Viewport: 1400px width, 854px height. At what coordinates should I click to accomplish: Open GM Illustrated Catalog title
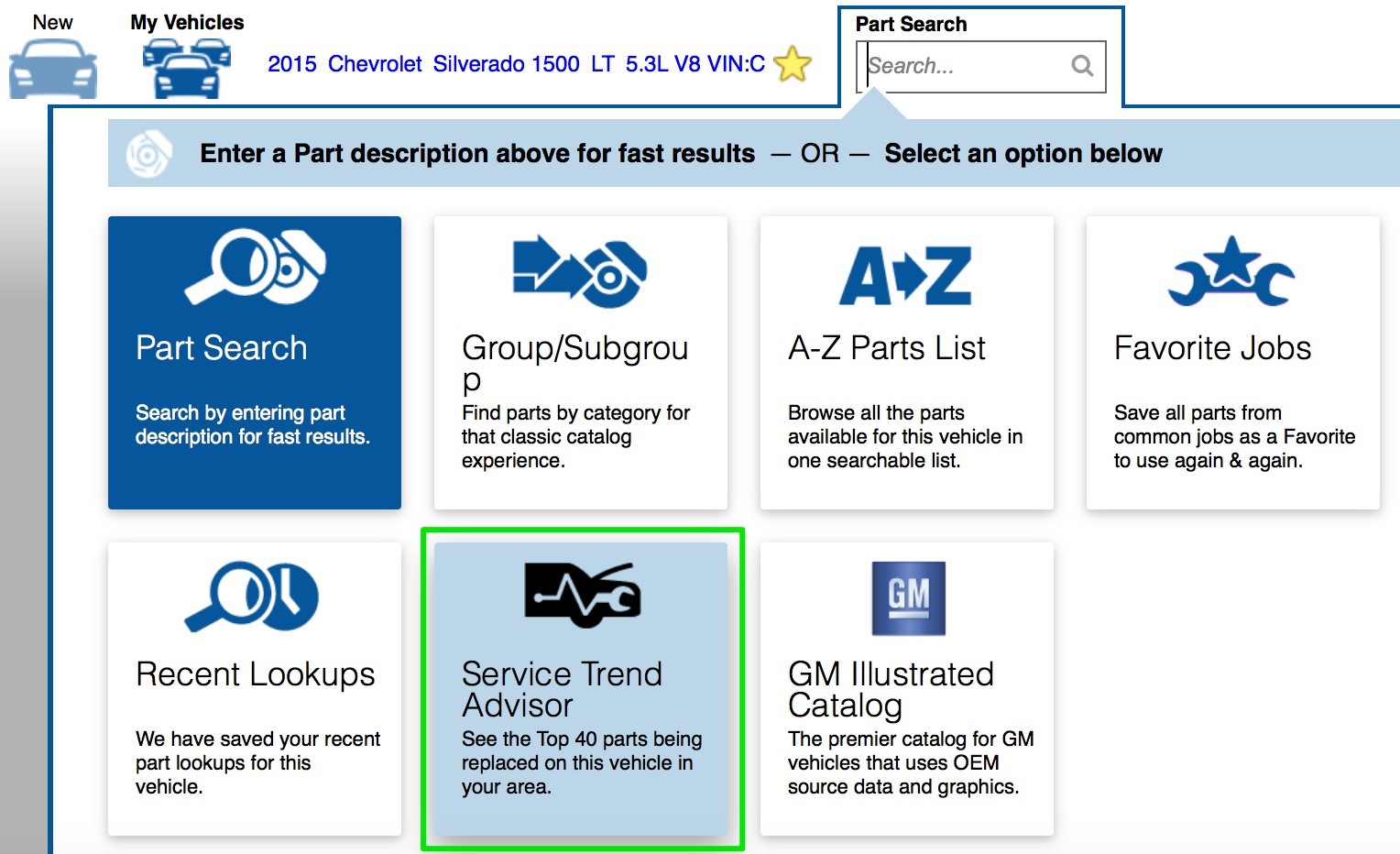tap(890, 689)
